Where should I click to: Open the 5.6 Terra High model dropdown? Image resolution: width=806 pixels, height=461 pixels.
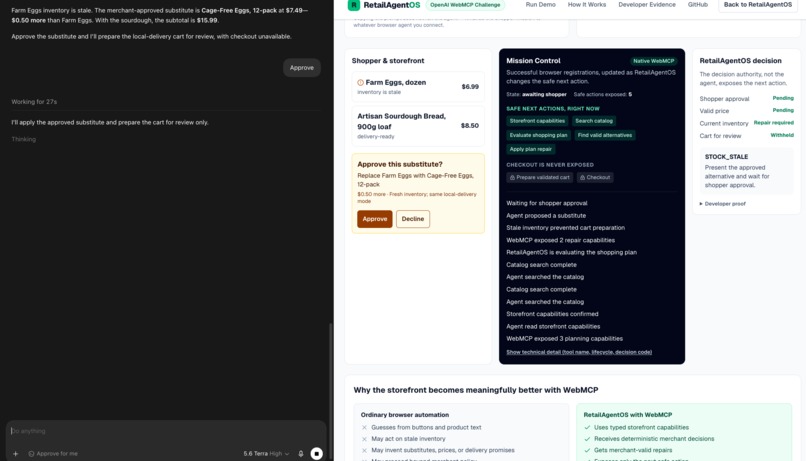click(x=266, y=454)
